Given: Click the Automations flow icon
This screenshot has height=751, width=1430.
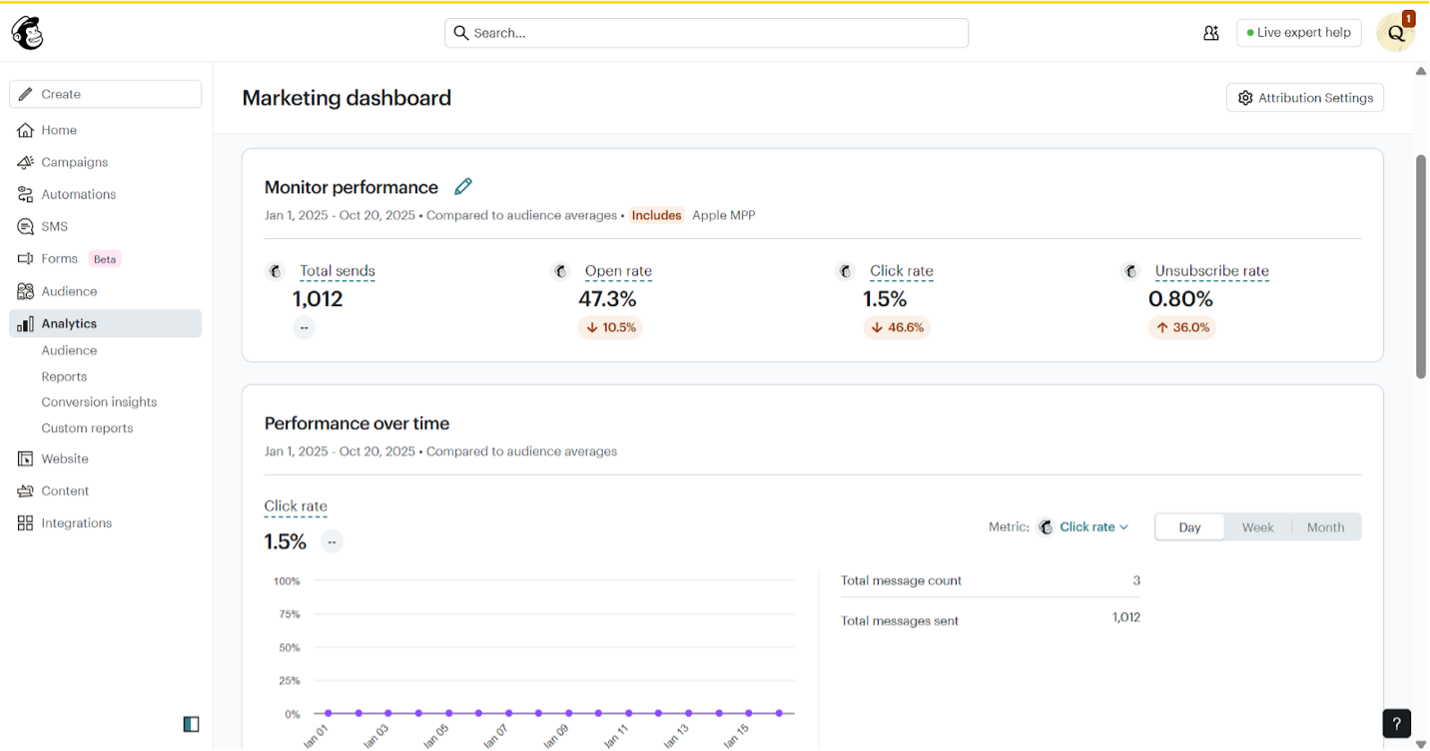Looking at the screenshot, I should click(25, 194).
